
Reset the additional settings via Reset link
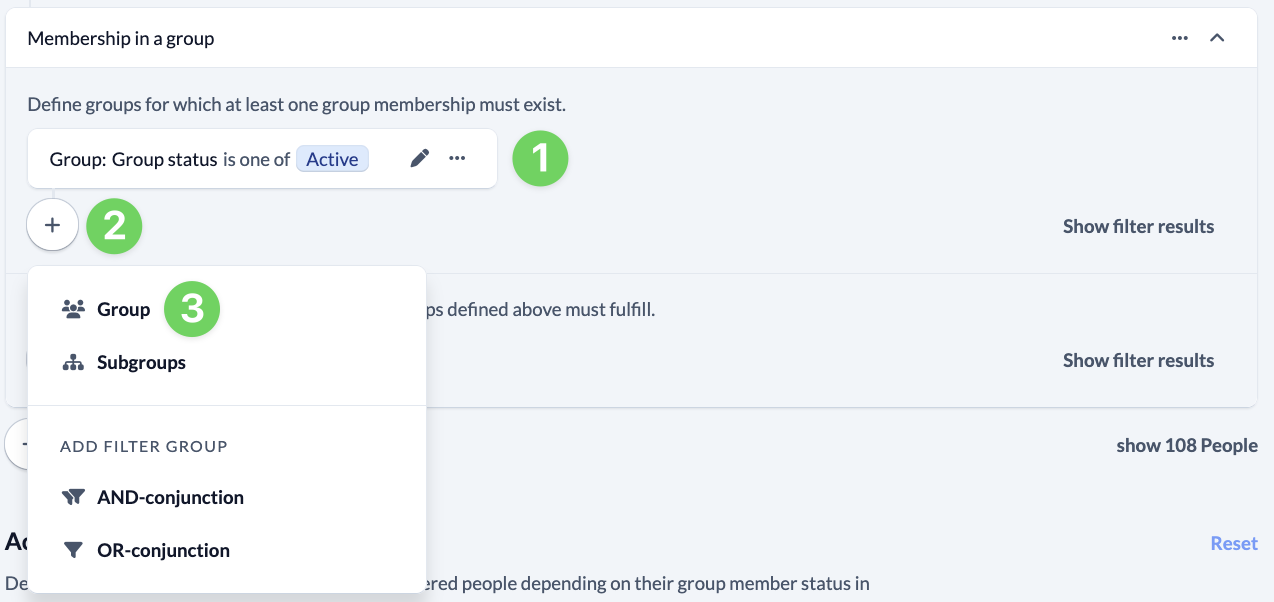click(1233, 543)
